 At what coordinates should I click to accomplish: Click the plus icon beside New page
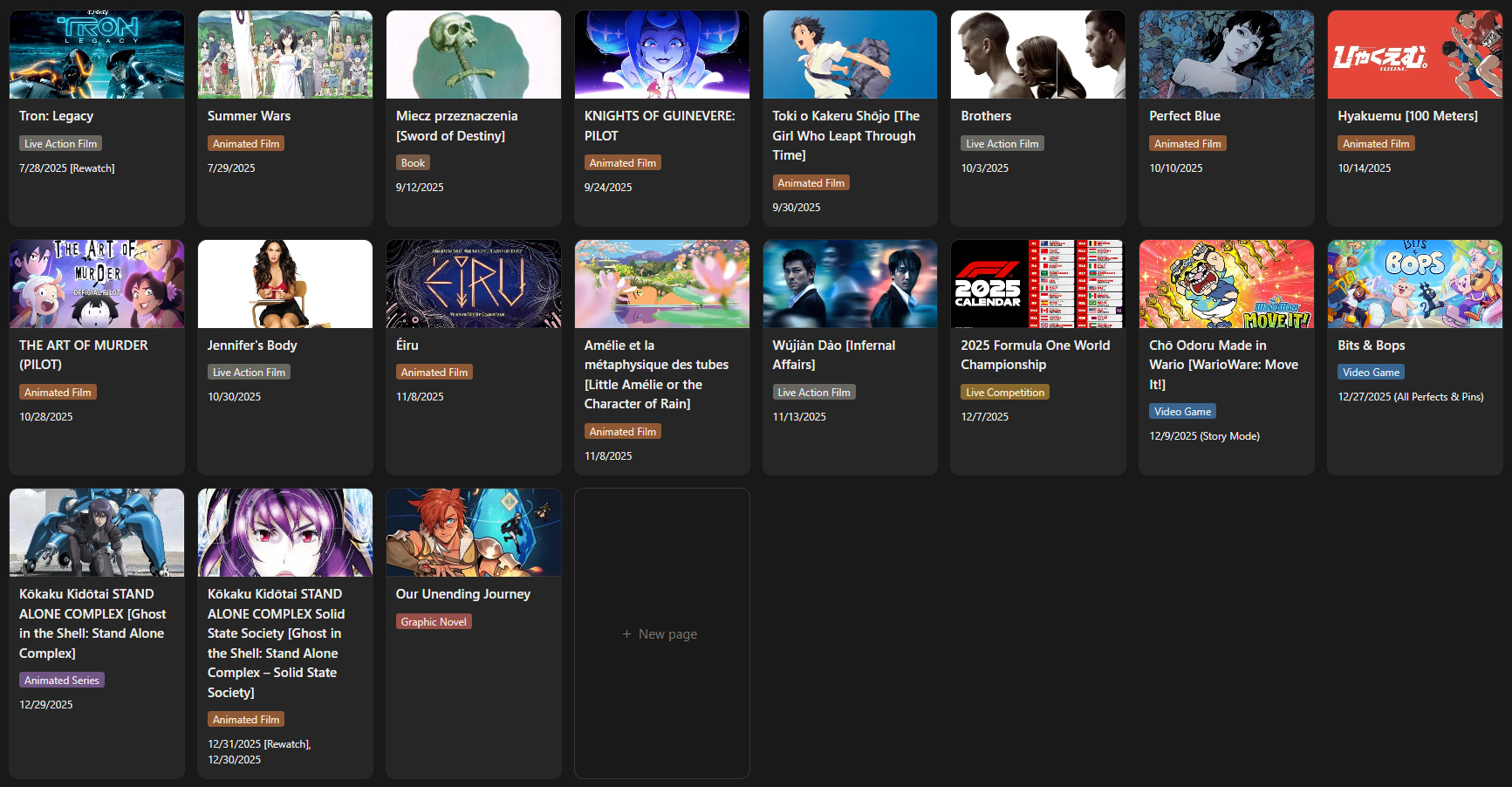coord(626,634)
